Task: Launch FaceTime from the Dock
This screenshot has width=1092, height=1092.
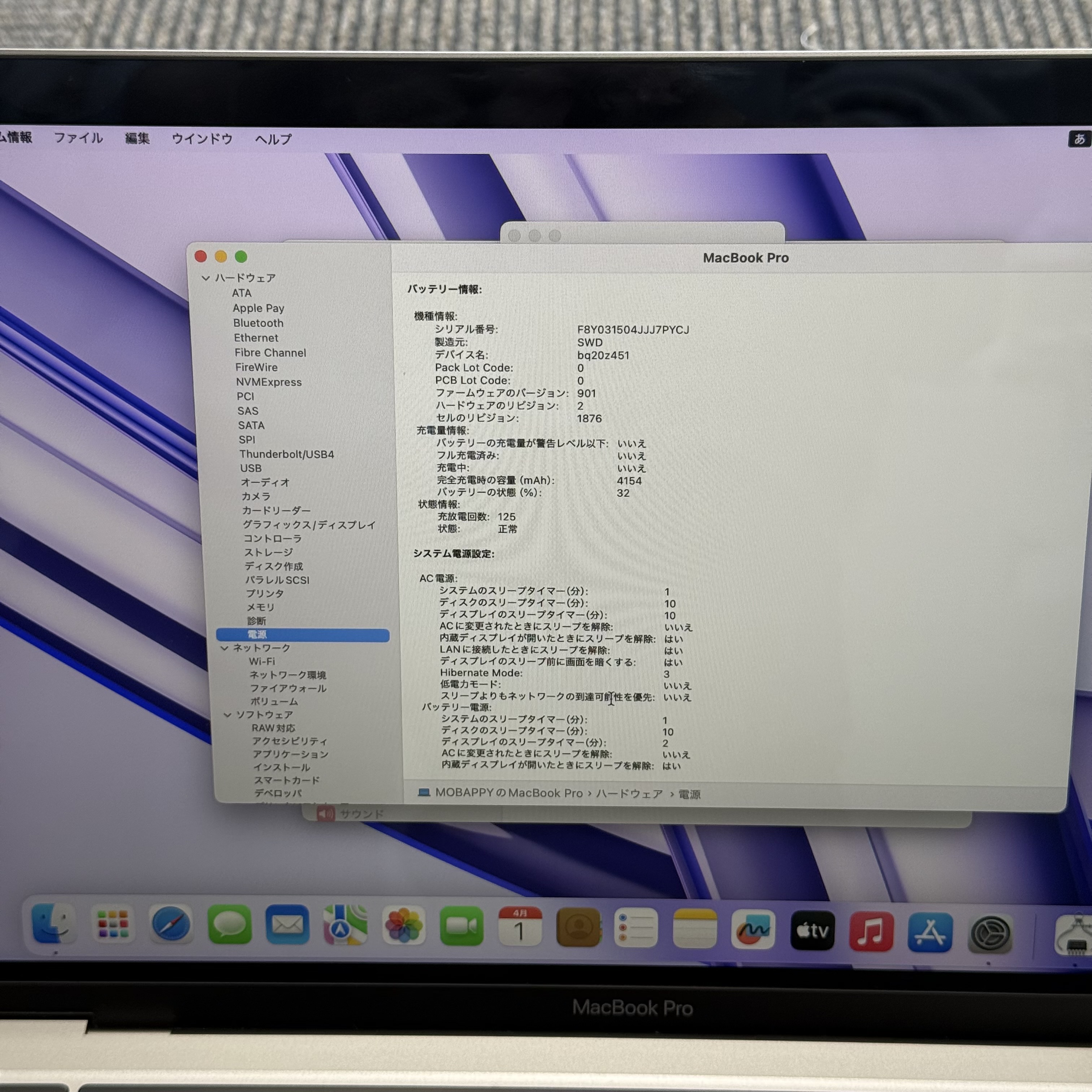Action: point(462,926)
